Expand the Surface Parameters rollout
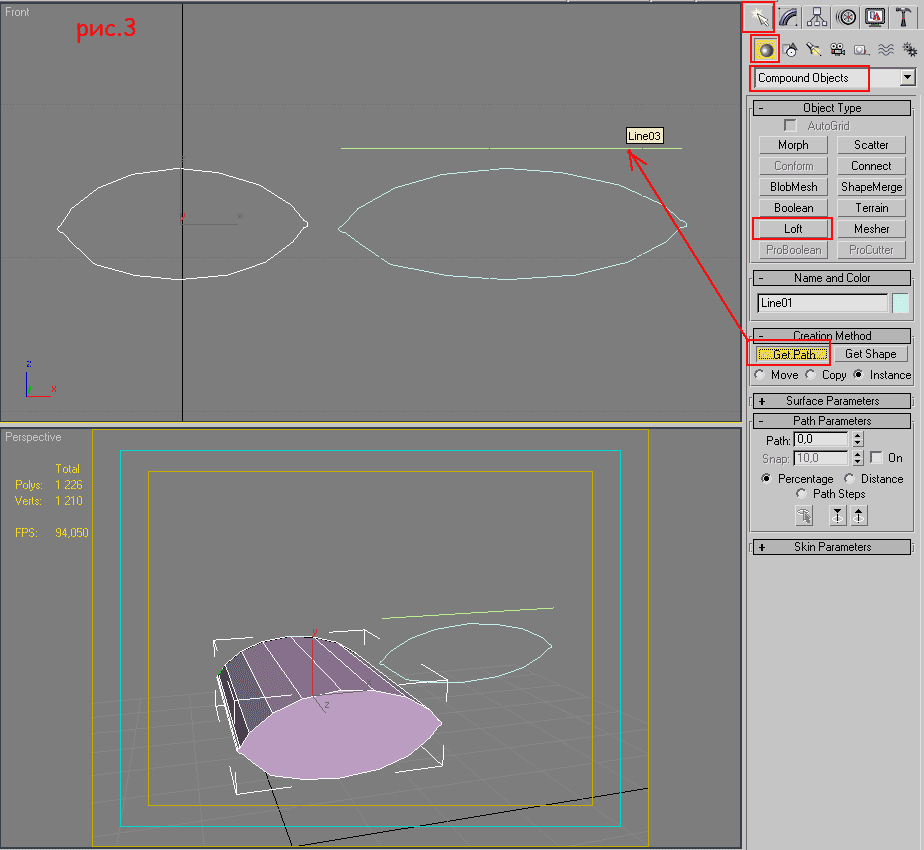Image resolution: width=924 pixels, height=850 pixels. (x=831, y=401)
